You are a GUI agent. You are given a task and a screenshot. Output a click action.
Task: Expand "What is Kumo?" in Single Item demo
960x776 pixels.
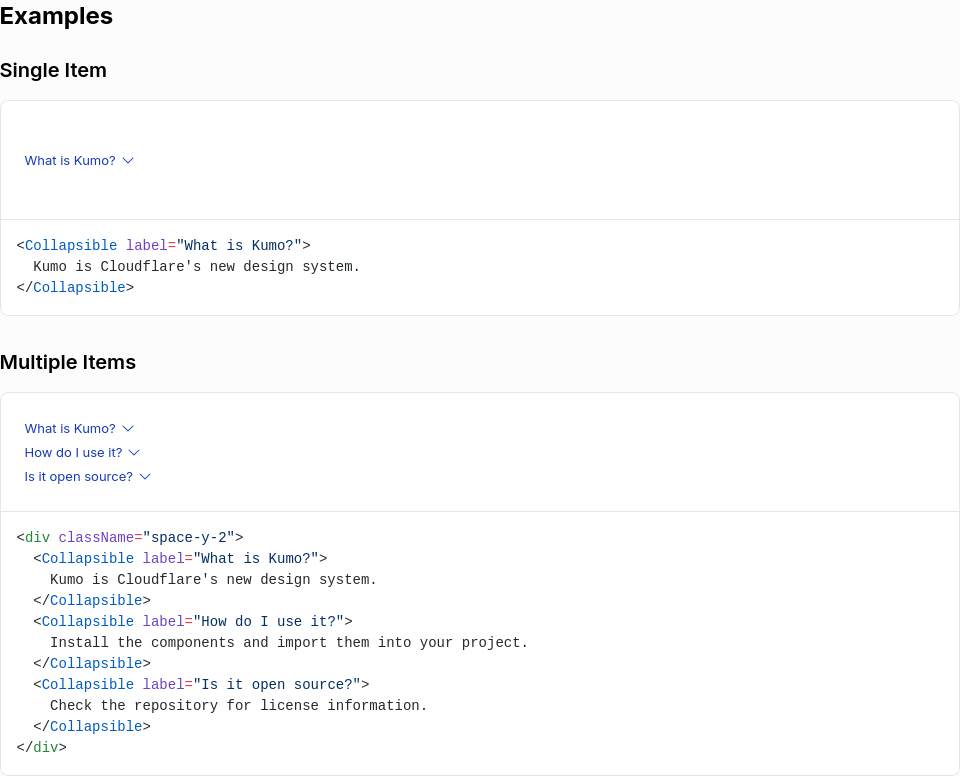coord(79,160)
